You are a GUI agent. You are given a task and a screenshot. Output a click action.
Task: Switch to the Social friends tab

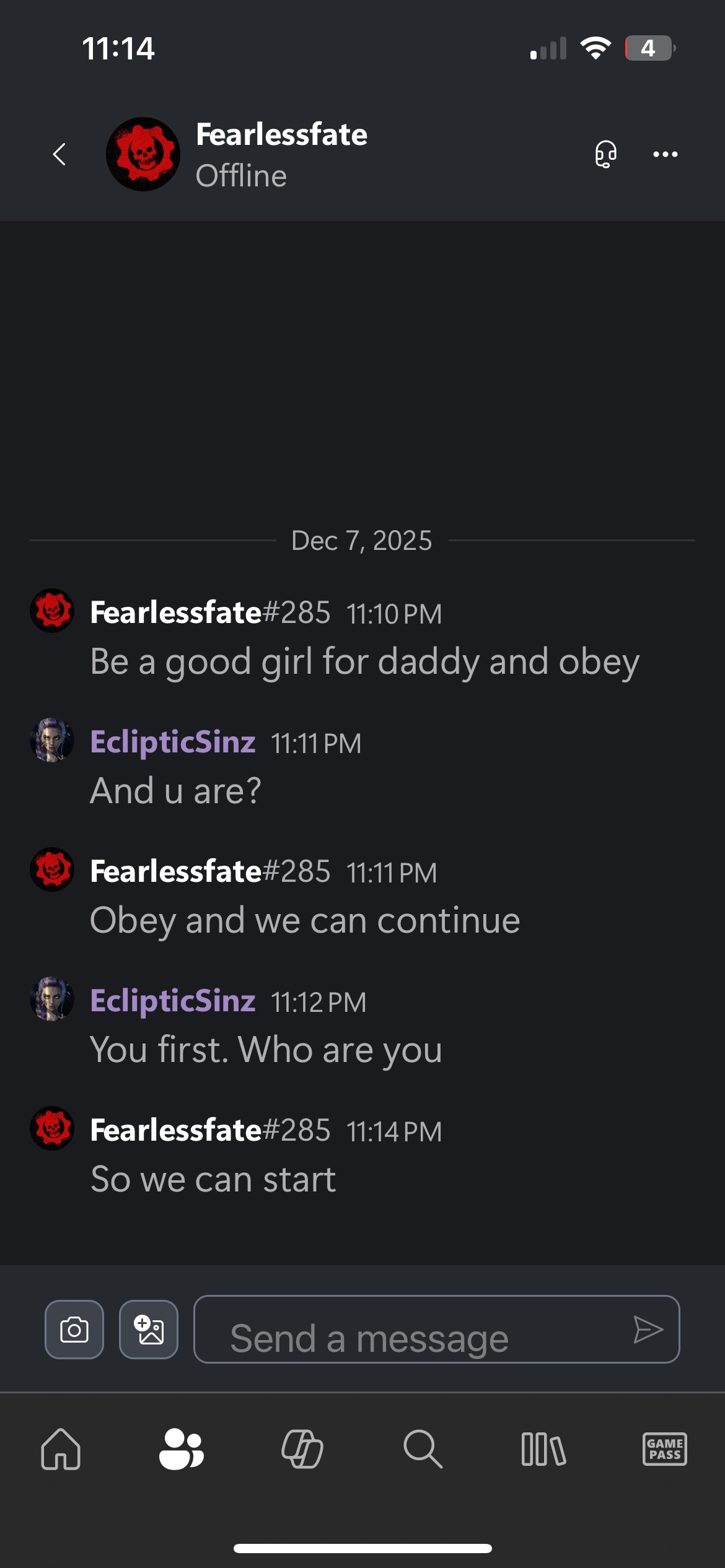pos(181,1449)
